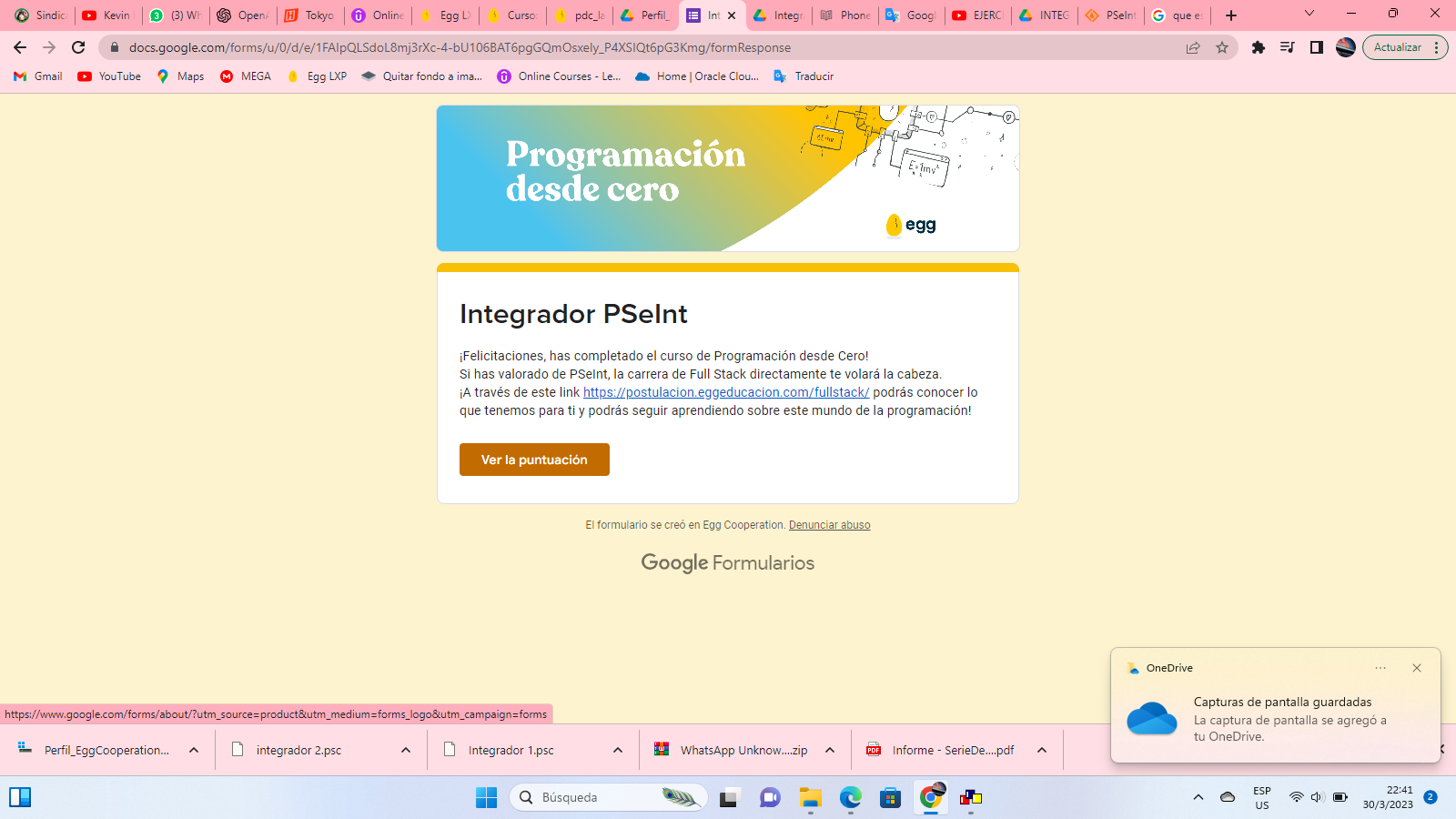Open the Microsoft Edge taskbar icon

(850, 798)
